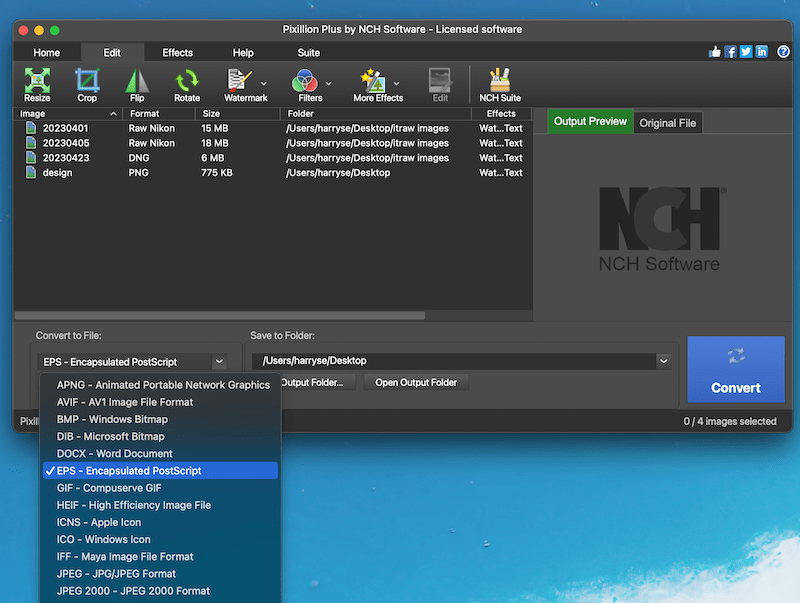Show the Output Preview tab
Image resolution: width=800 pixels, height=603 pixels.
tap(590, 121)
